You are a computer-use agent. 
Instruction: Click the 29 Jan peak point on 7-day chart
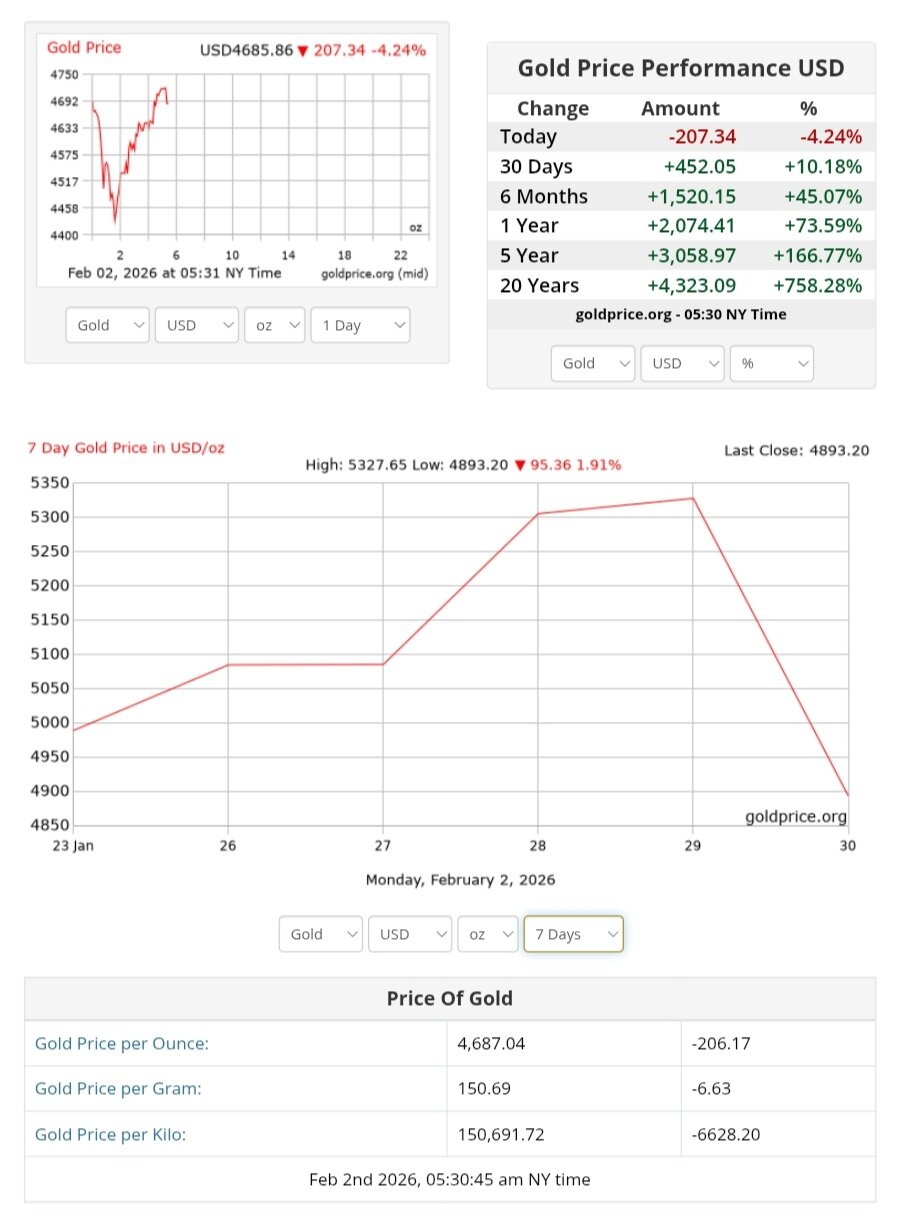point(693,498)
